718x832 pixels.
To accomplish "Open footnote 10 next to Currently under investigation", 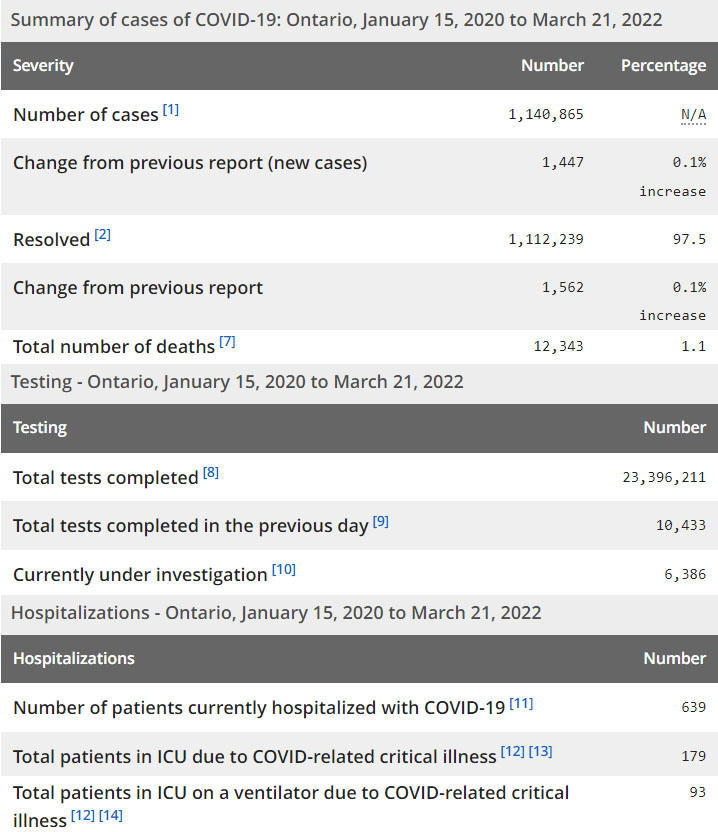I will tap(284, 570).
